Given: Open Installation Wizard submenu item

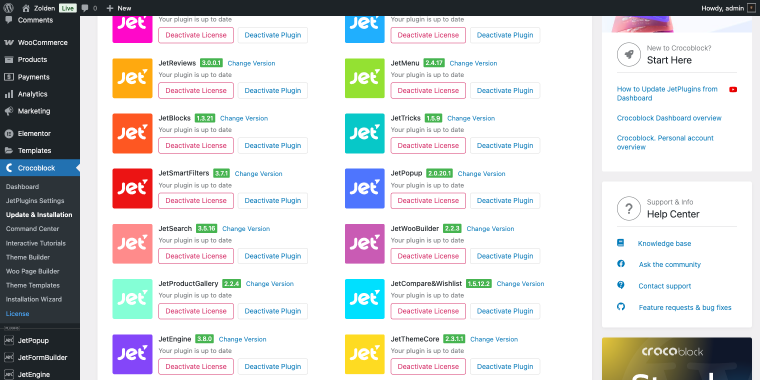Looking at the screenshot, I should click(34, 300).
